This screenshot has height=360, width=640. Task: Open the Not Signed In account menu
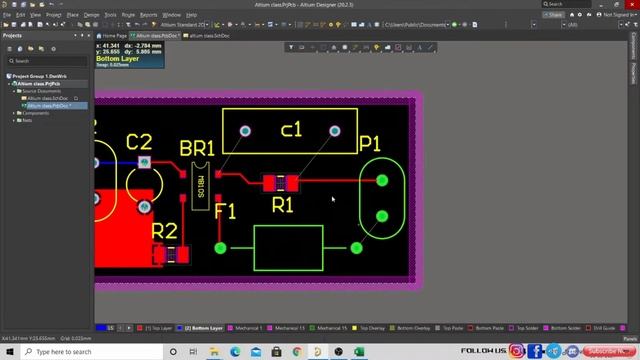618,15
